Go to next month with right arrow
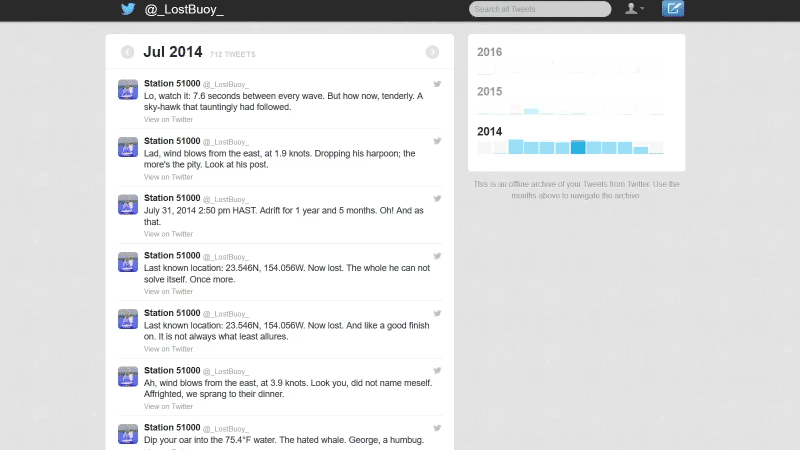800x450 pixels. coord(432,52)
